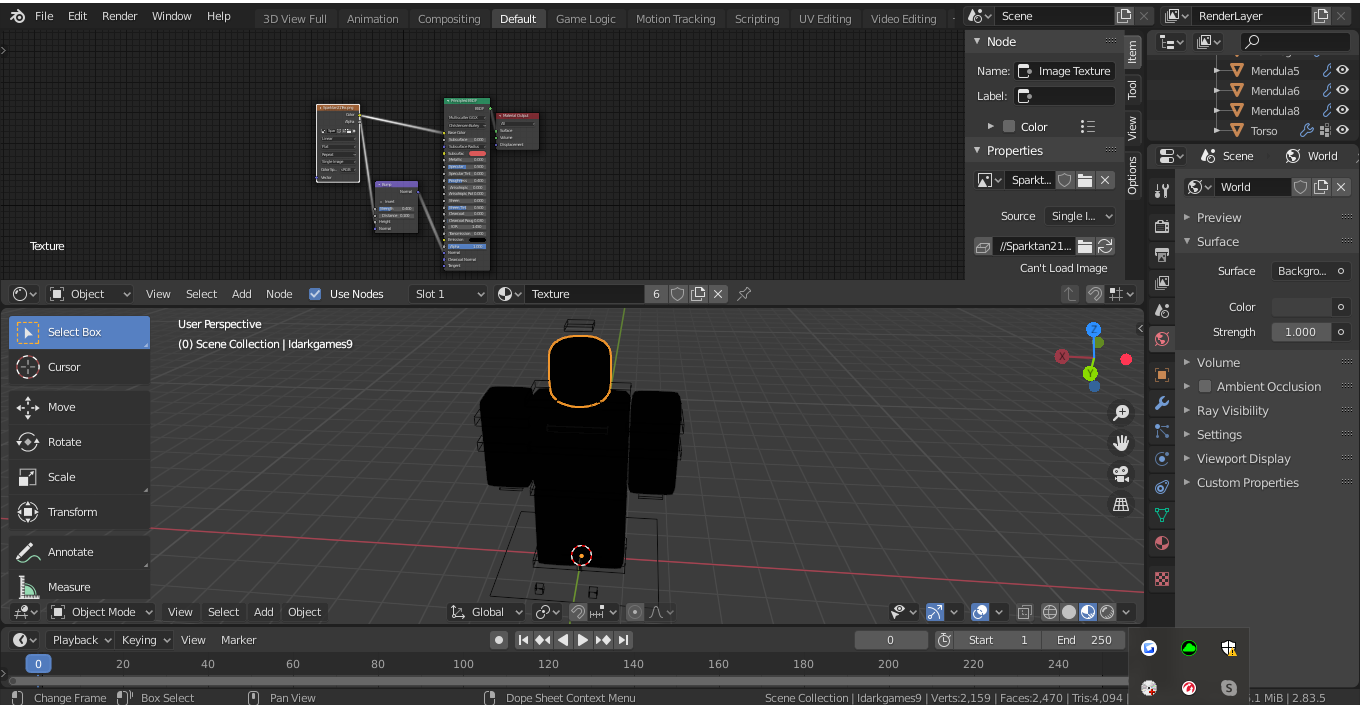This screenshot has width=1360, height=705.
Task: Enable the Ambient Occlusion checkbox
Action: pyautogui.click(x=1205, y=387)
